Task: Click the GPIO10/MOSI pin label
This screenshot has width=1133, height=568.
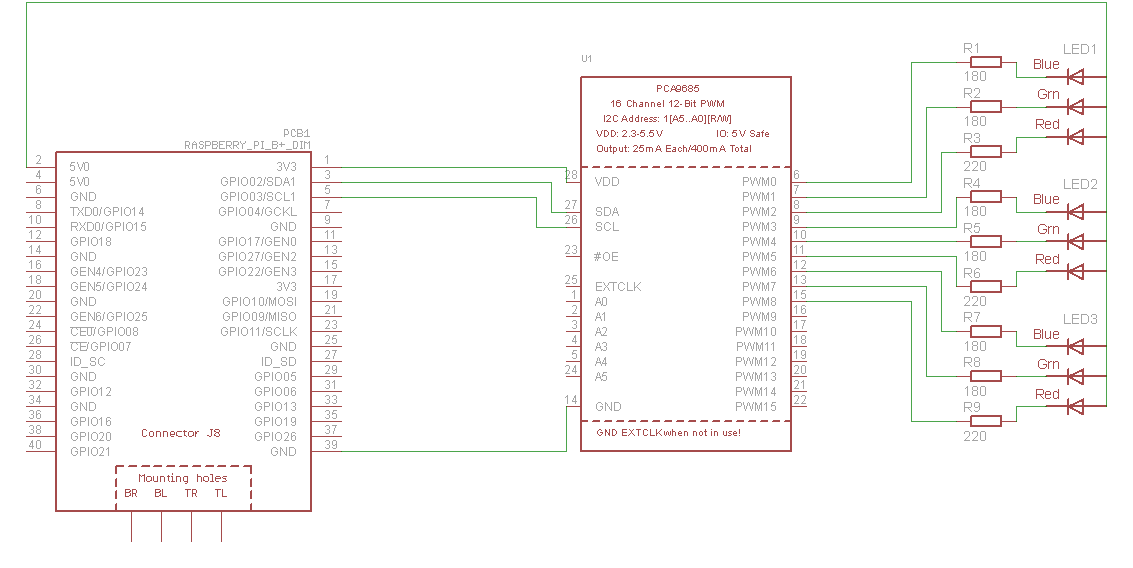Action: click(259, 301)
